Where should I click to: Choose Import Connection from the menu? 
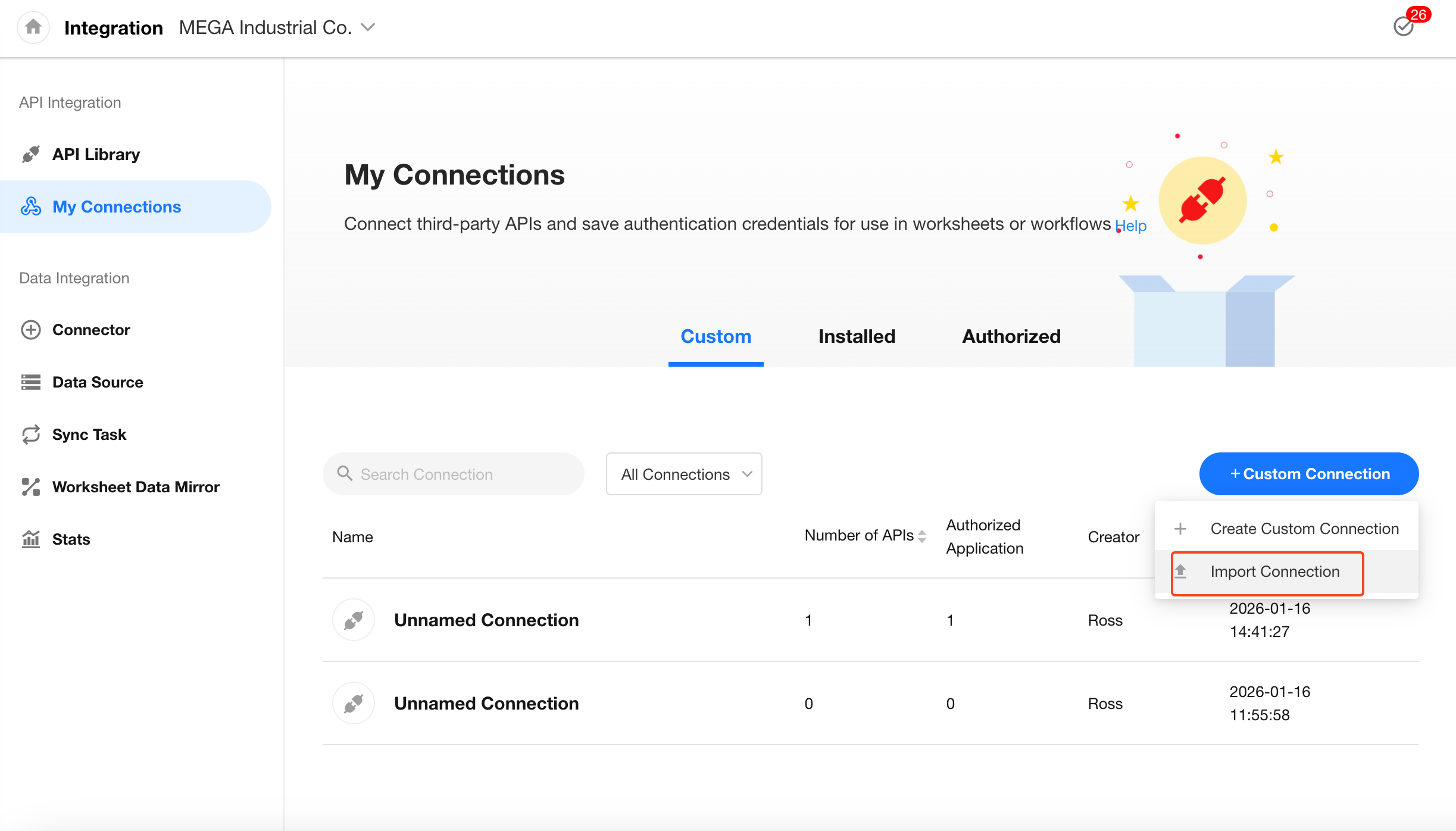coord(1274,571)
